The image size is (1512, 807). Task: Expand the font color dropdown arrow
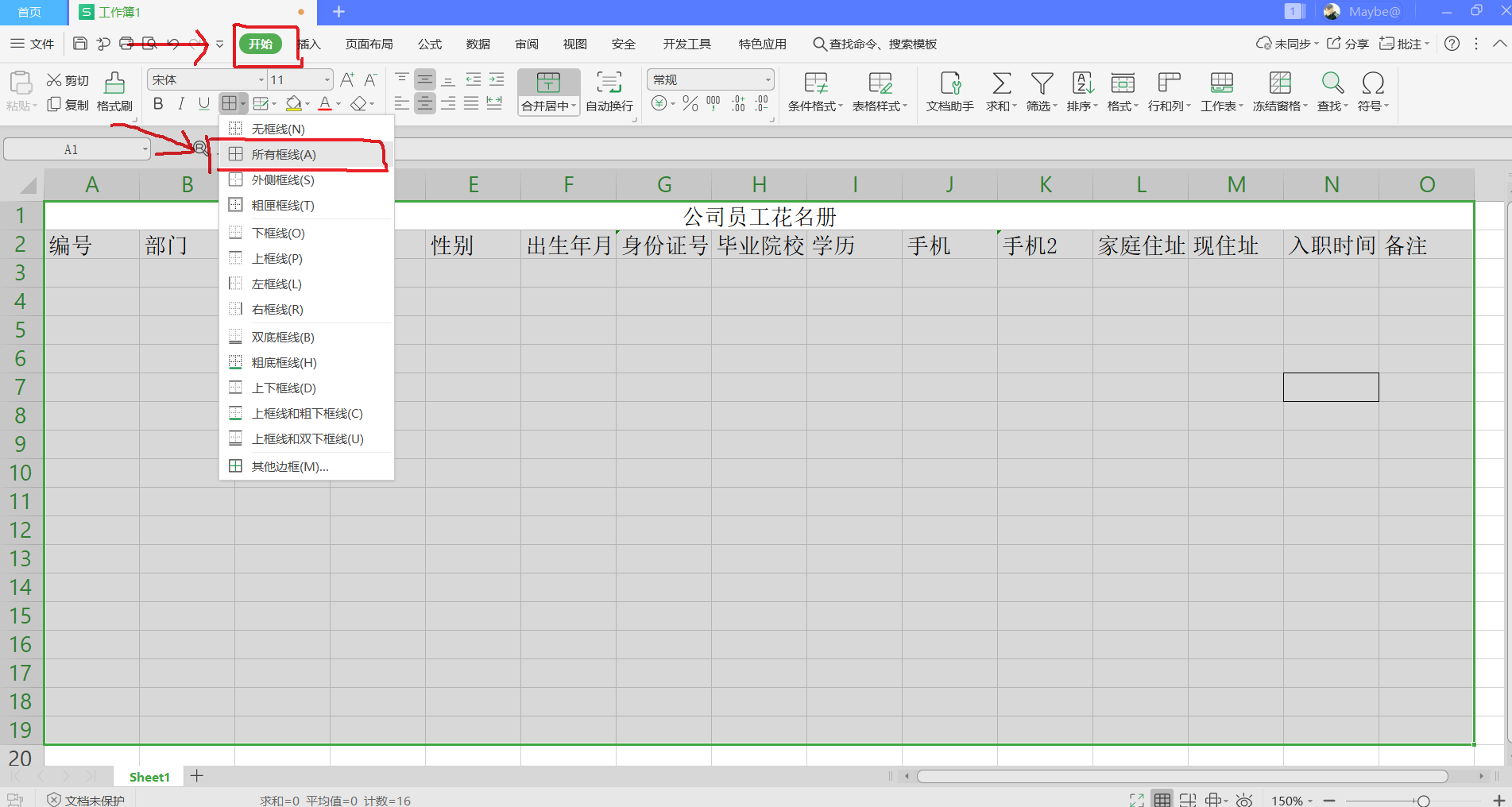click(x=338, y=104)
